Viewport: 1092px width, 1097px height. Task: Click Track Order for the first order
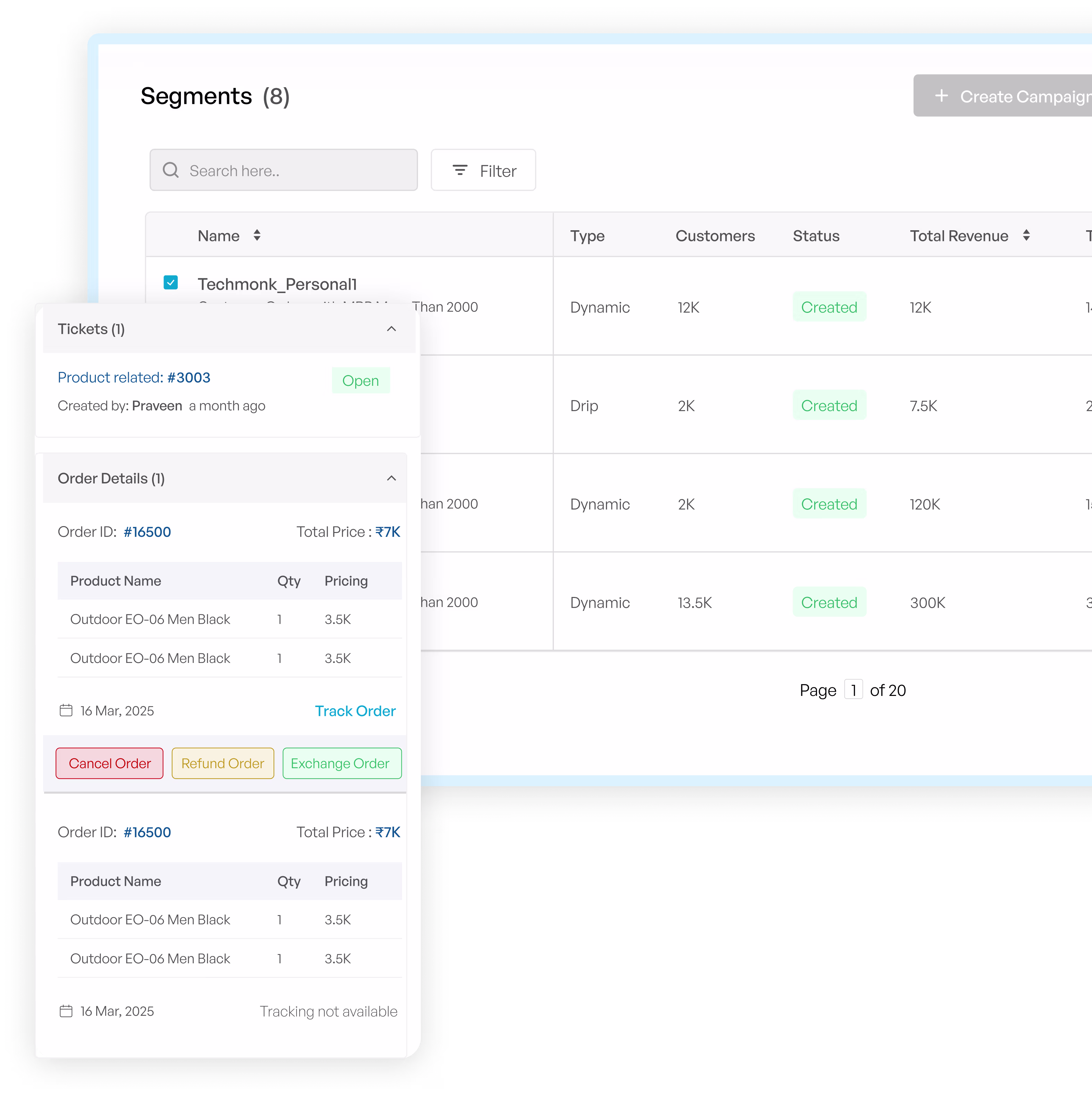pos(355,710)
